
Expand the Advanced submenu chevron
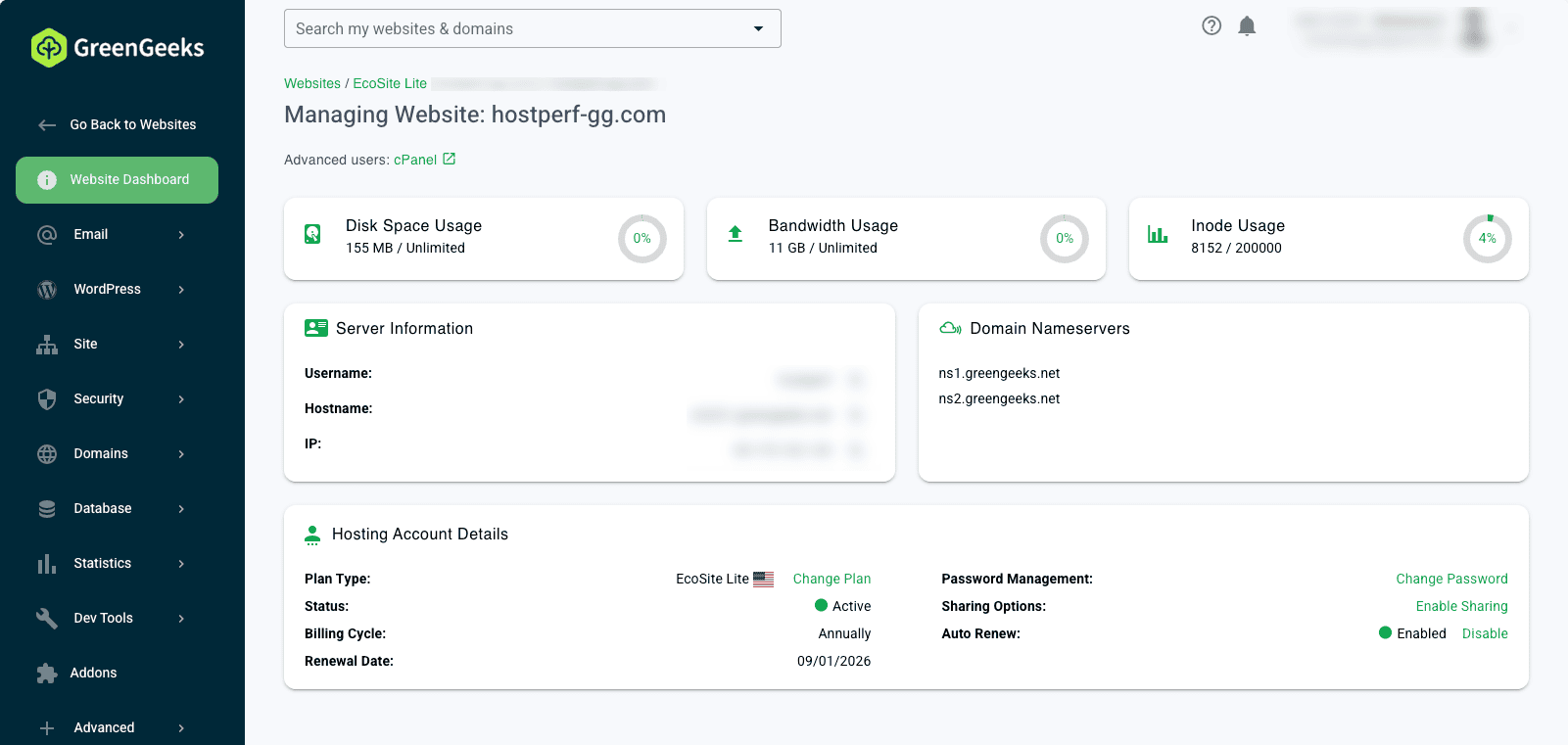point(181,728)
